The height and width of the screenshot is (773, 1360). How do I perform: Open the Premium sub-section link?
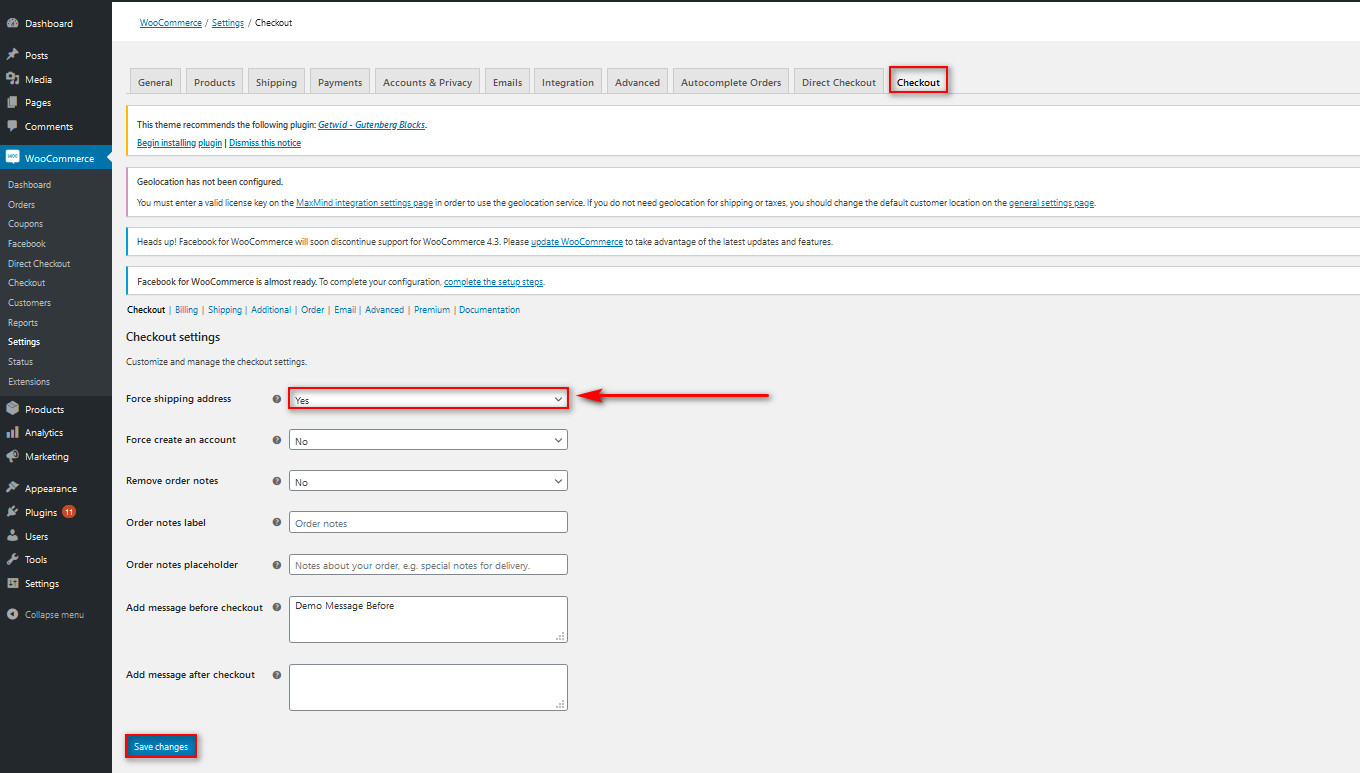tap(432, 310)
